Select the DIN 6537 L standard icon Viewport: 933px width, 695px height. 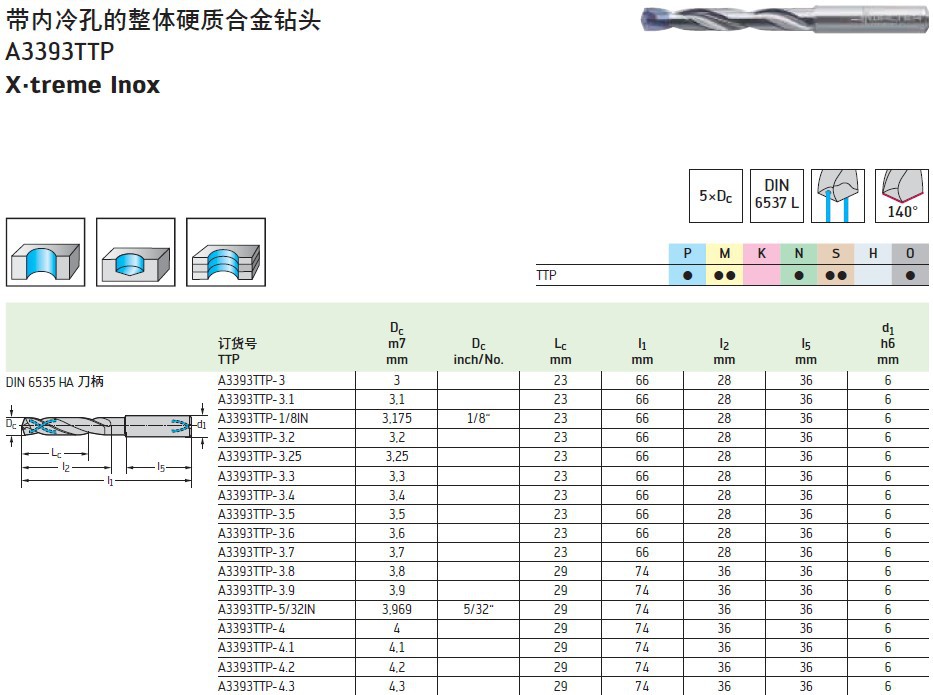777,196
